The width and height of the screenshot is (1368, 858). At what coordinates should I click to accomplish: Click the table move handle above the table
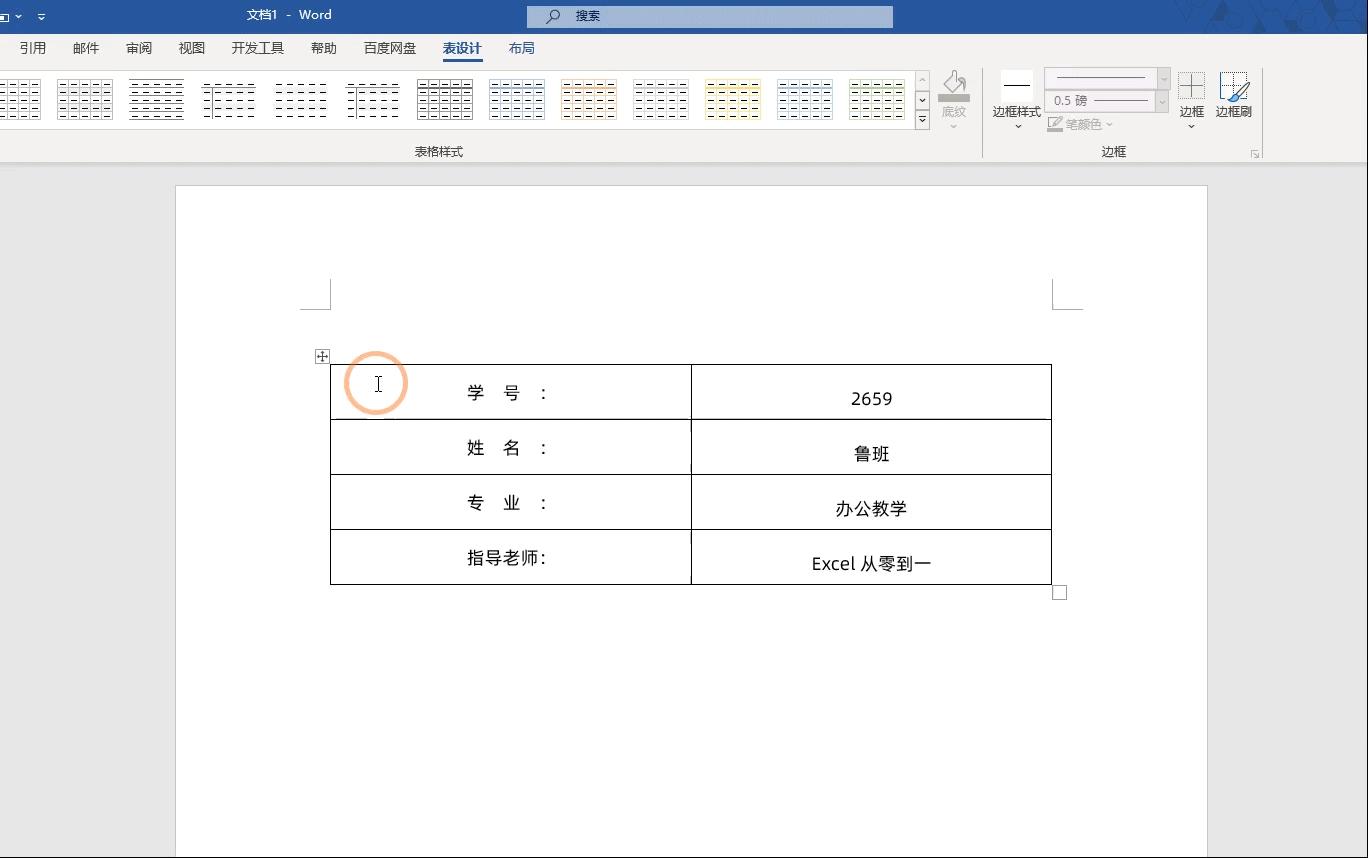pyautogui.click(x=322, y=356)
